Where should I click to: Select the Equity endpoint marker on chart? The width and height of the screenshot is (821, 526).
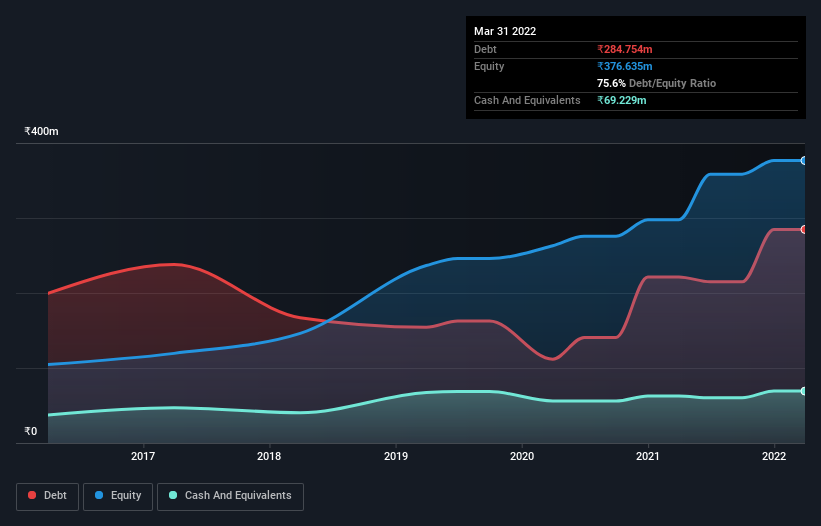[804, 161]
